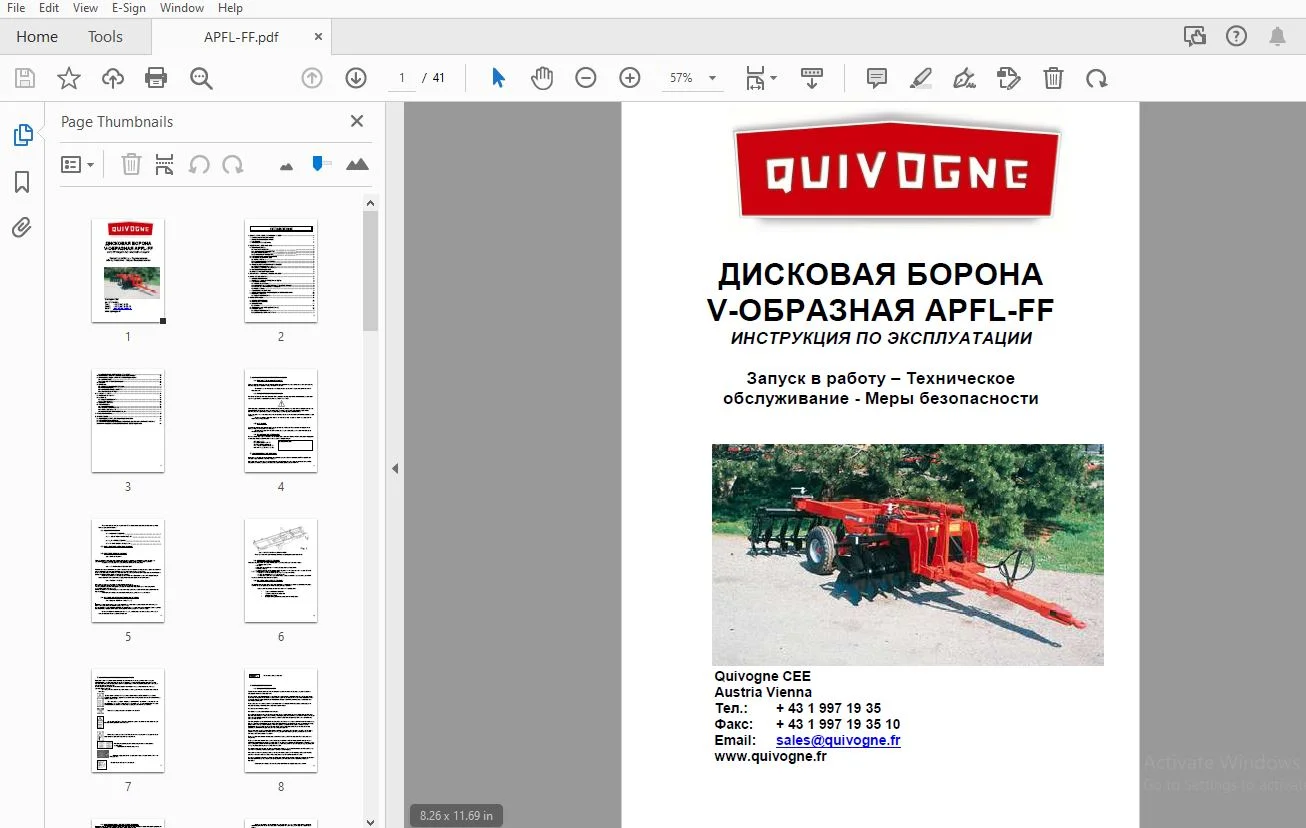This screenshot has height=828, width=1306.
Task: Zoom in with the plus button
Action: (x=630, y=78)
